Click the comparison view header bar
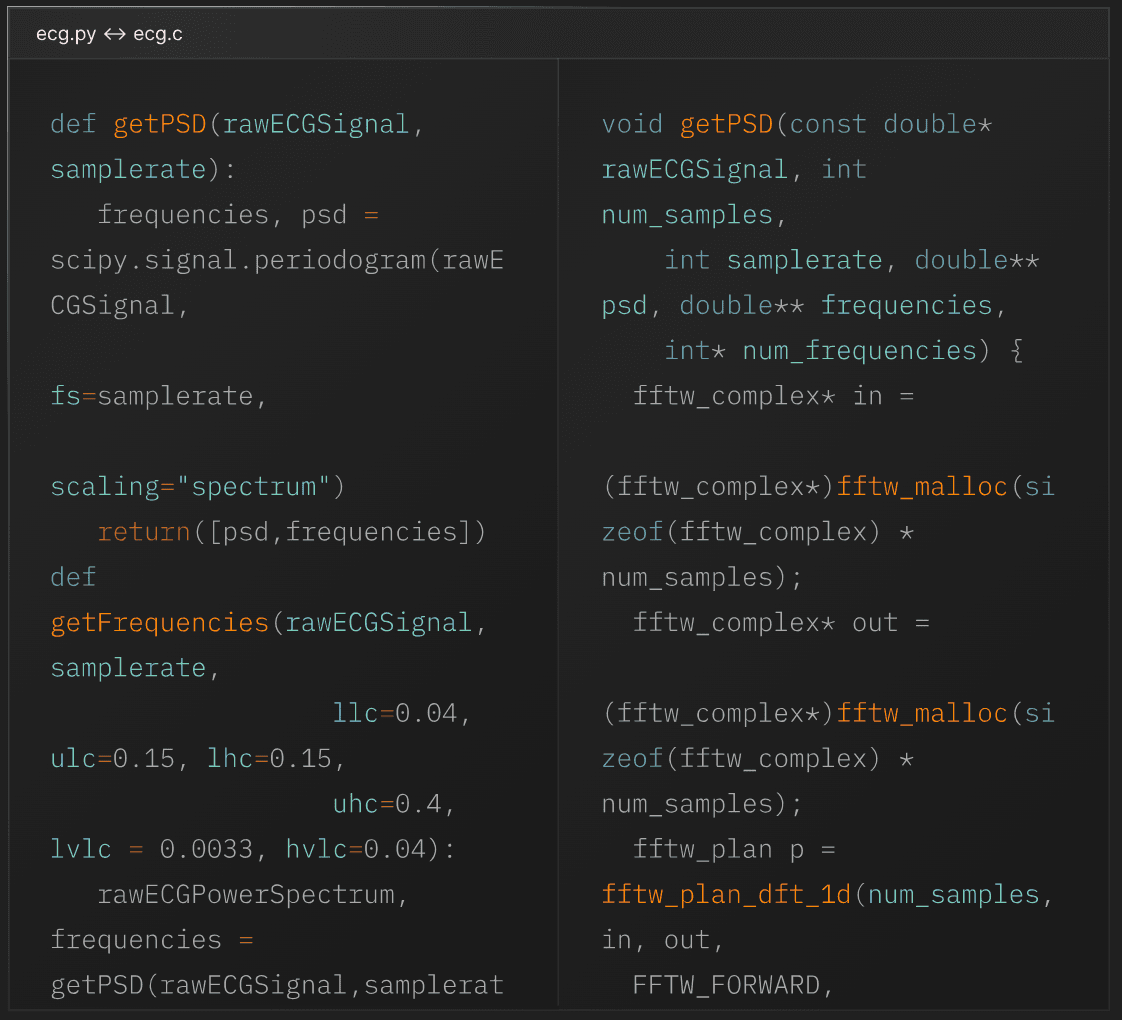 (561, 32)
